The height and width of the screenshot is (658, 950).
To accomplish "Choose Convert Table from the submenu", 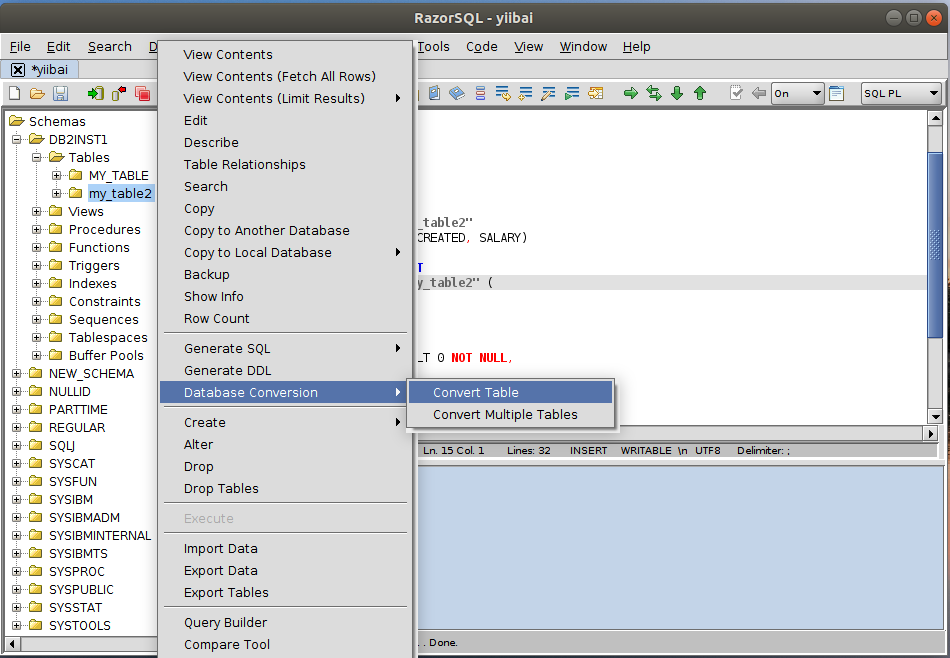I will point(510,393).
